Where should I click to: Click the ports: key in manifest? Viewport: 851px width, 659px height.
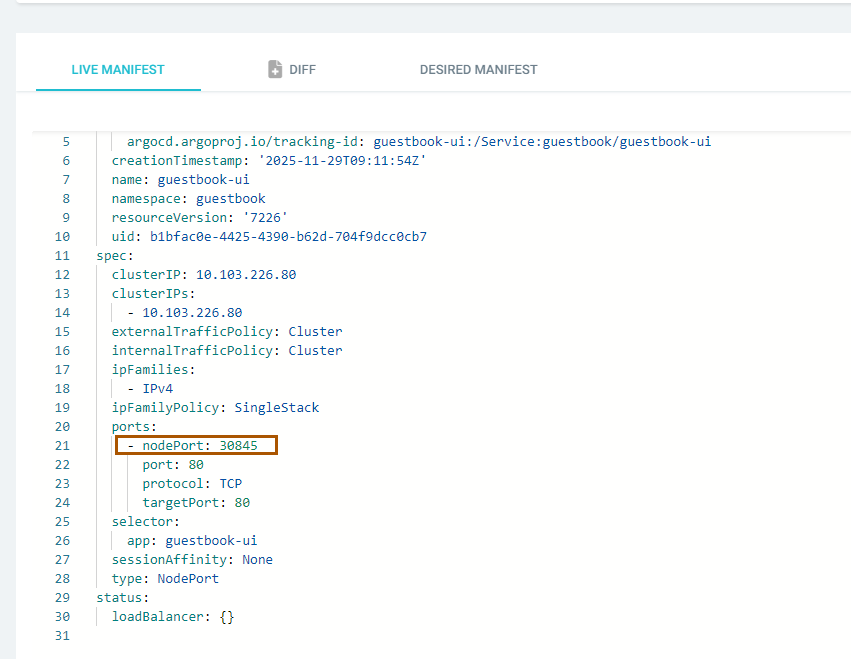coord(134,427)
